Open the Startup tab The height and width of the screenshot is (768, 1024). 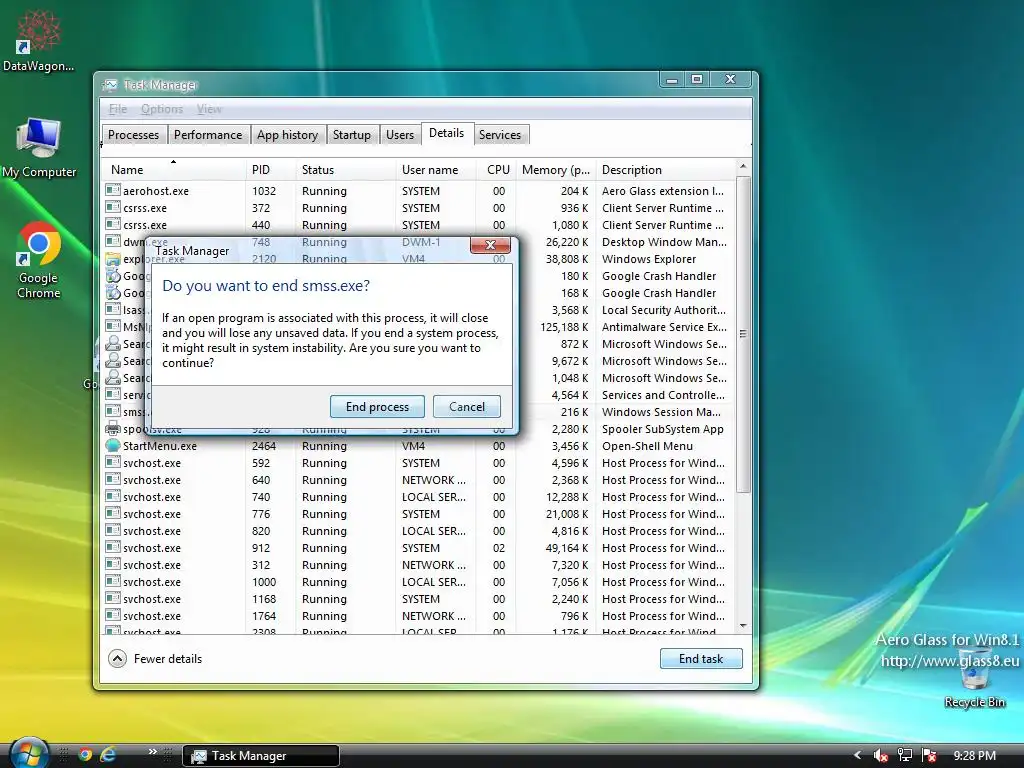pos(351,135)
